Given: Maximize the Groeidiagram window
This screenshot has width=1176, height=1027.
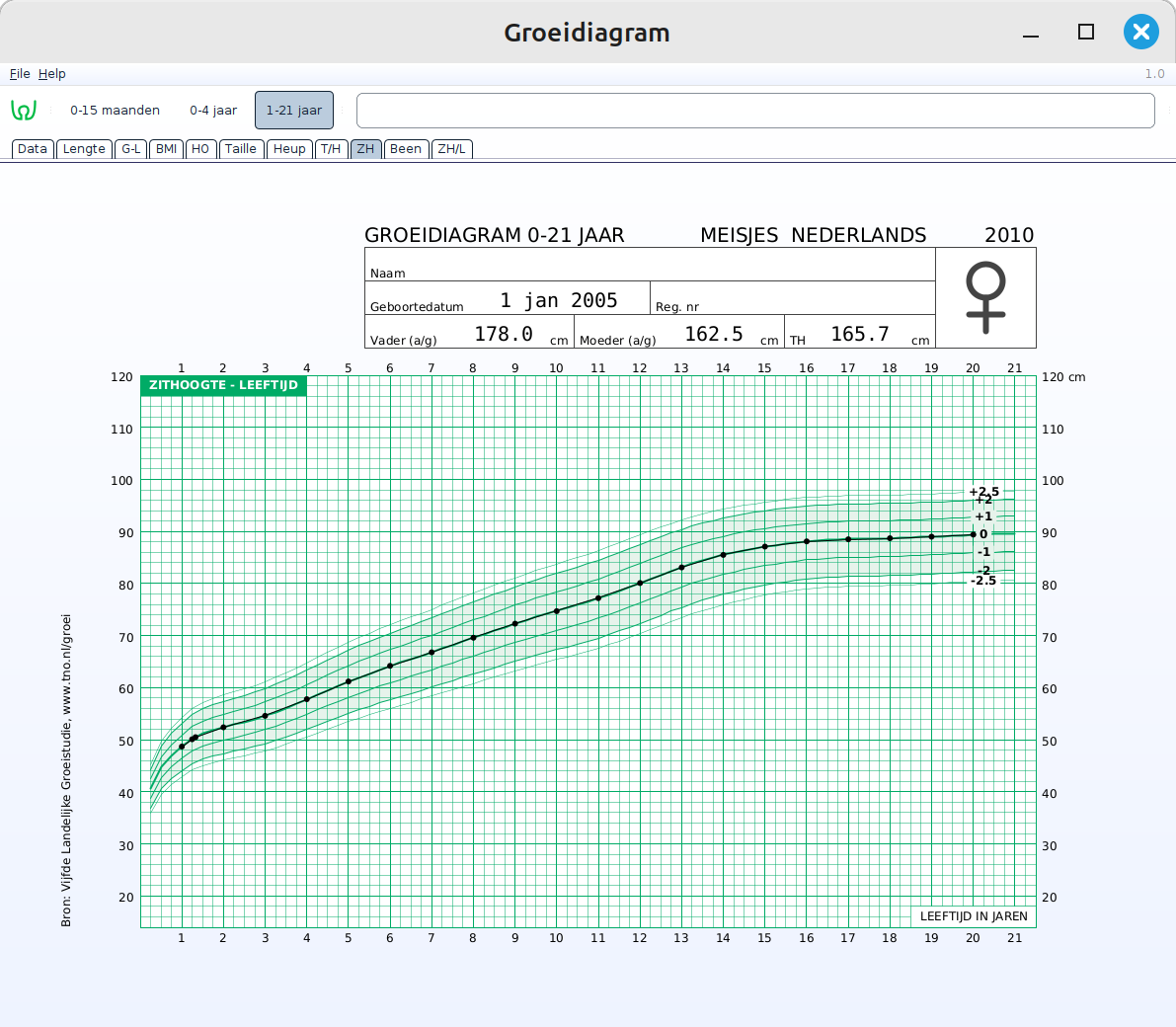Looking at the screenshot, I should (1086, 32).
